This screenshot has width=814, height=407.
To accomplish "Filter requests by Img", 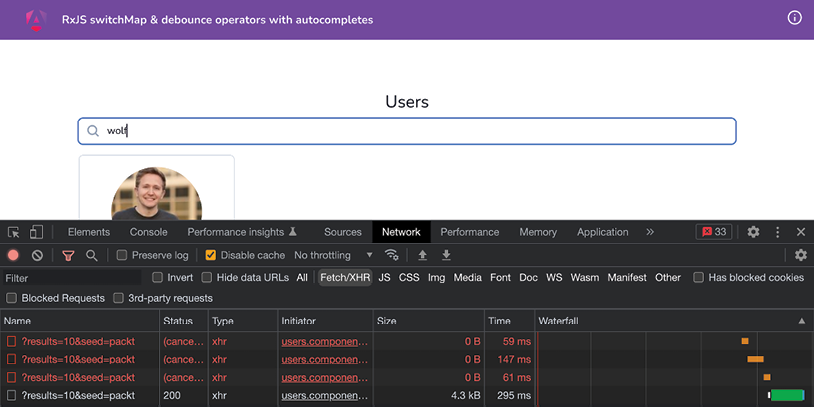I will (x=437, y=278).
